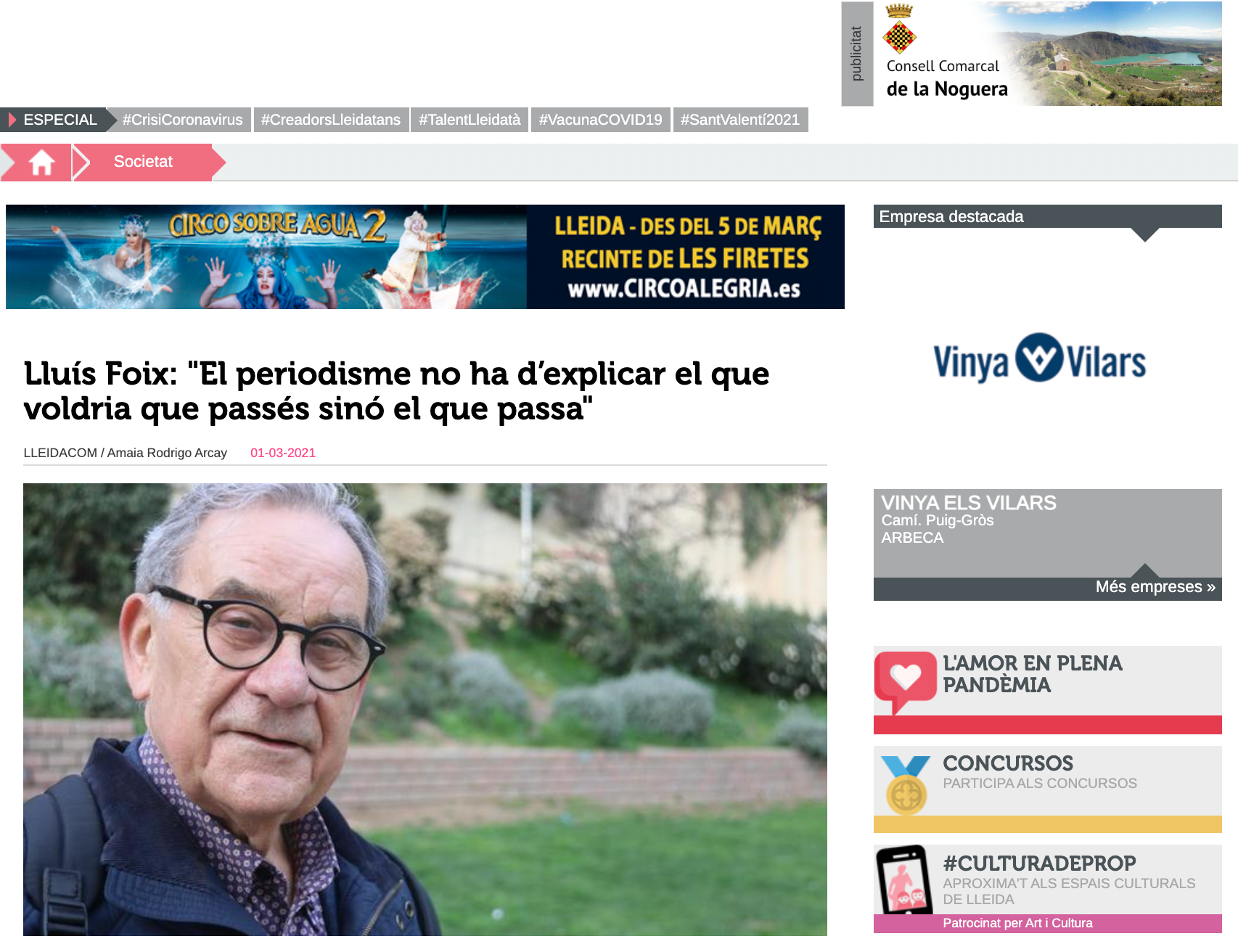Click the Més empreses link

pos(1155,587)
